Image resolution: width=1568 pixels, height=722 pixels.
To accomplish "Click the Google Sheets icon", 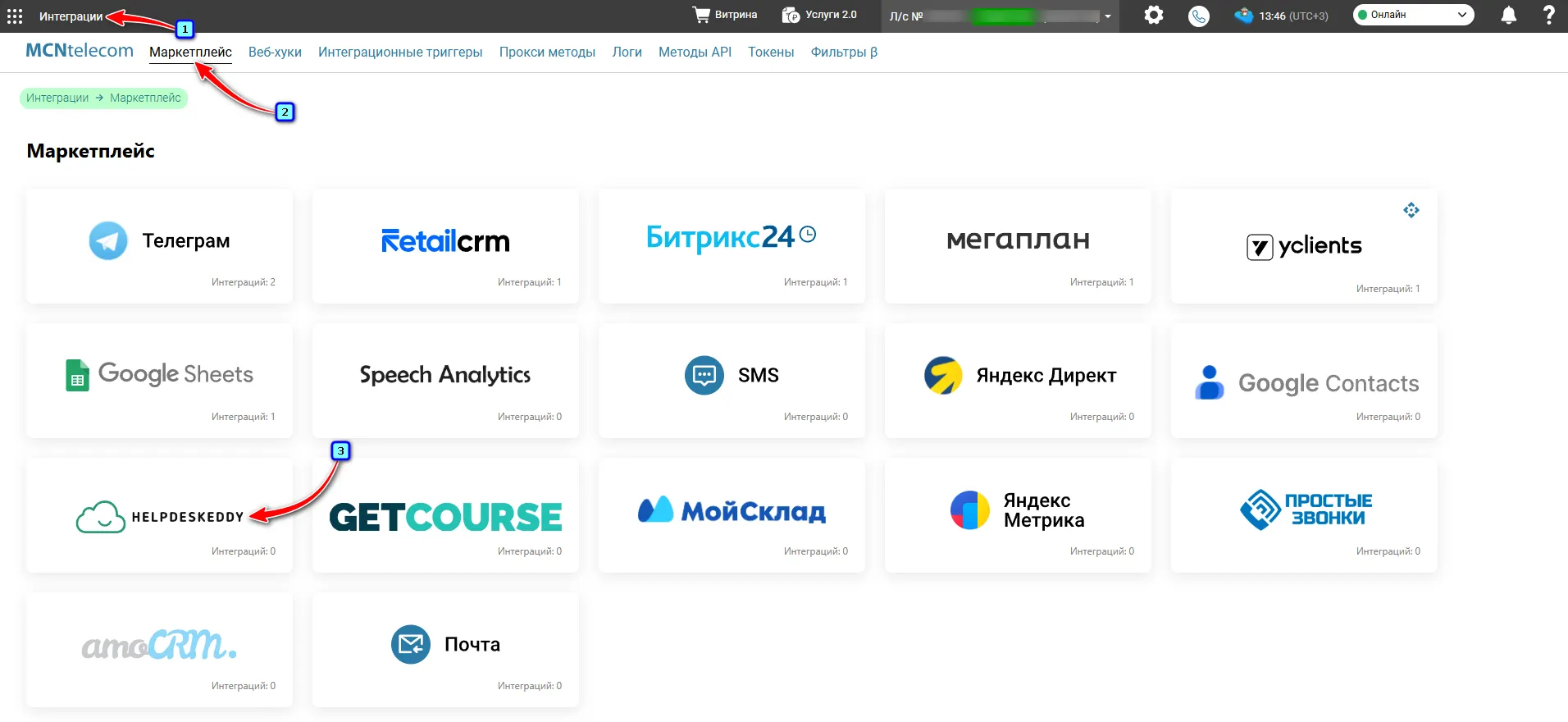I will (77, 375).
